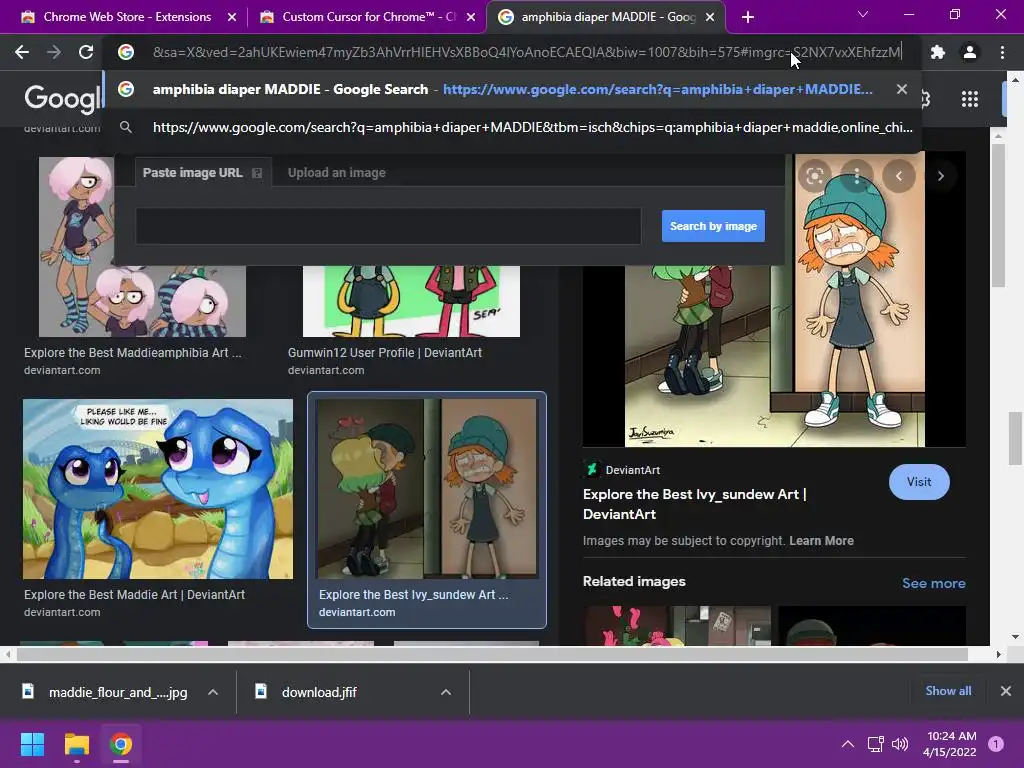This screenshot has width=1024, height=768.
Task: Click Explore the Best Maddie Art caption
Action: (134, 595)
